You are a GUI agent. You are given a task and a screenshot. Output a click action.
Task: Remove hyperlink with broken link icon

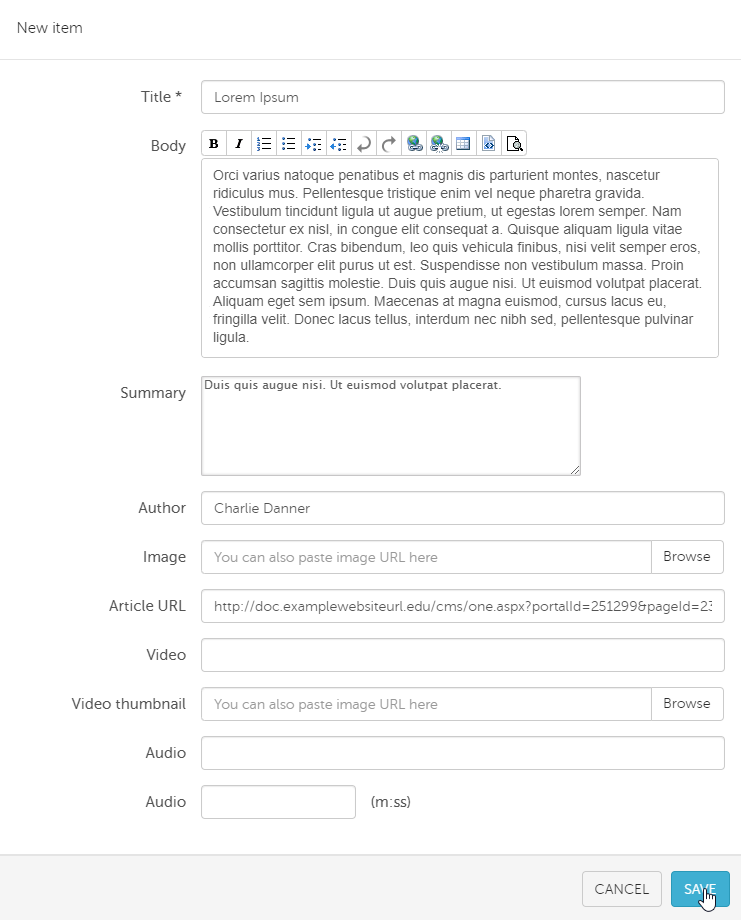439,144
